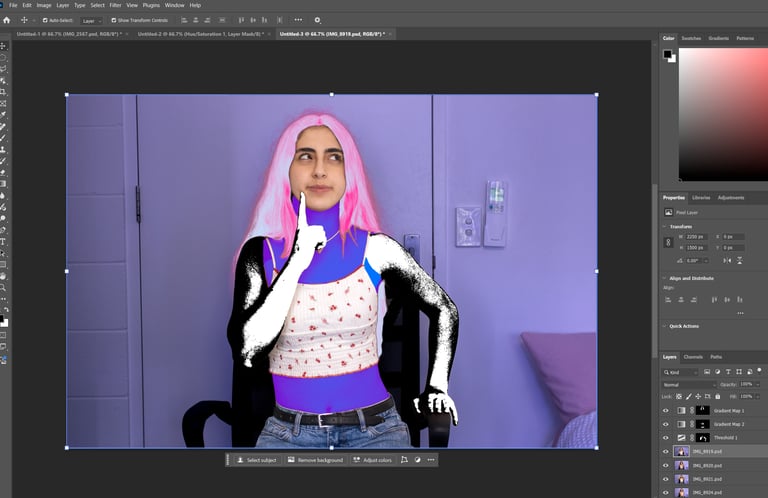The height and width of the screenshot is (498, 768).
Task: Select the Move tool in the toolbar
Action: coord(4,46)
